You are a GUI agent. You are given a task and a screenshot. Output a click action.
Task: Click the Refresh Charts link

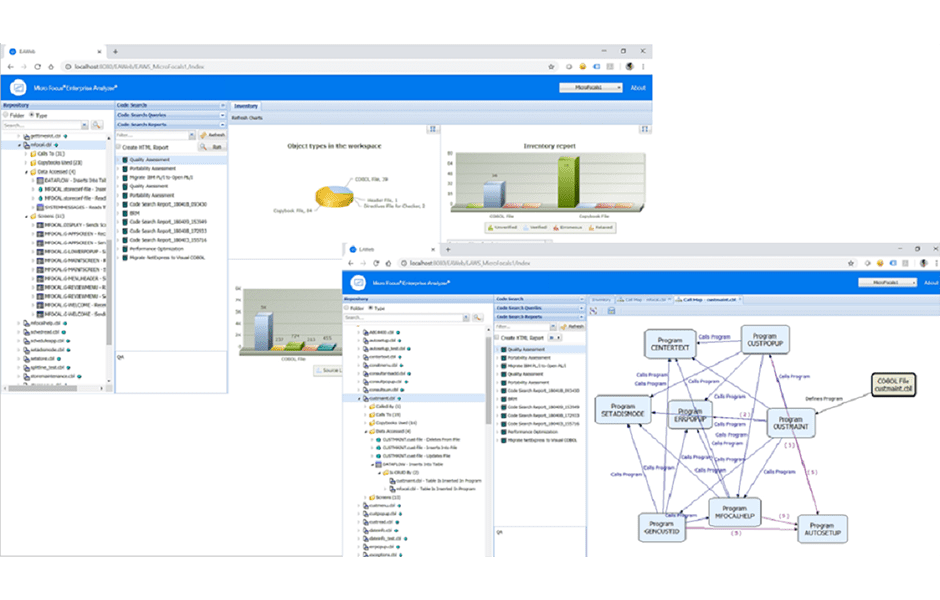(247, 118)
